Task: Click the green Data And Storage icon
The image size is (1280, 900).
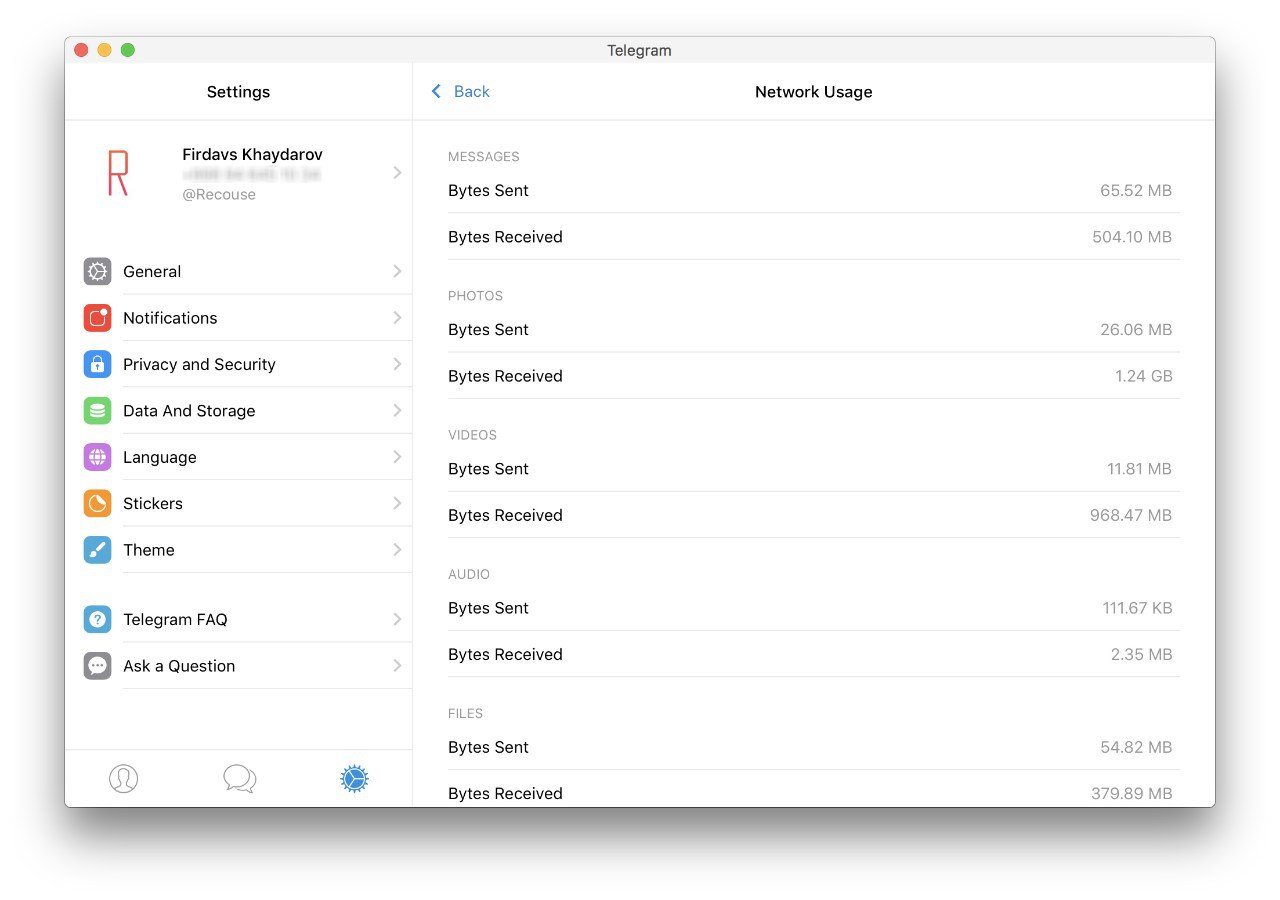Action: point(97,411)
